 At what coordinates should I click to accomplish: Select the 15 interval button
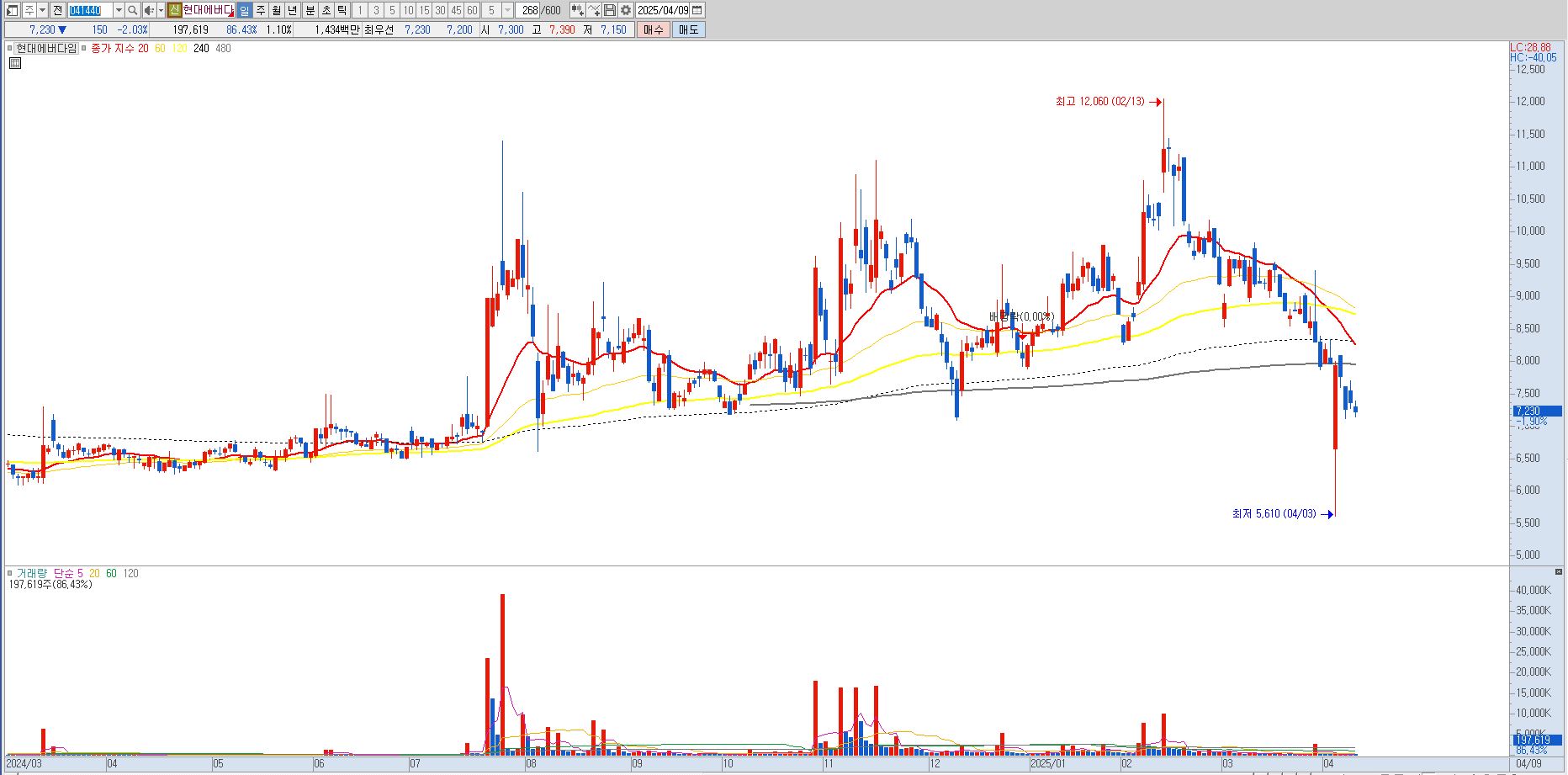(424, 10)
